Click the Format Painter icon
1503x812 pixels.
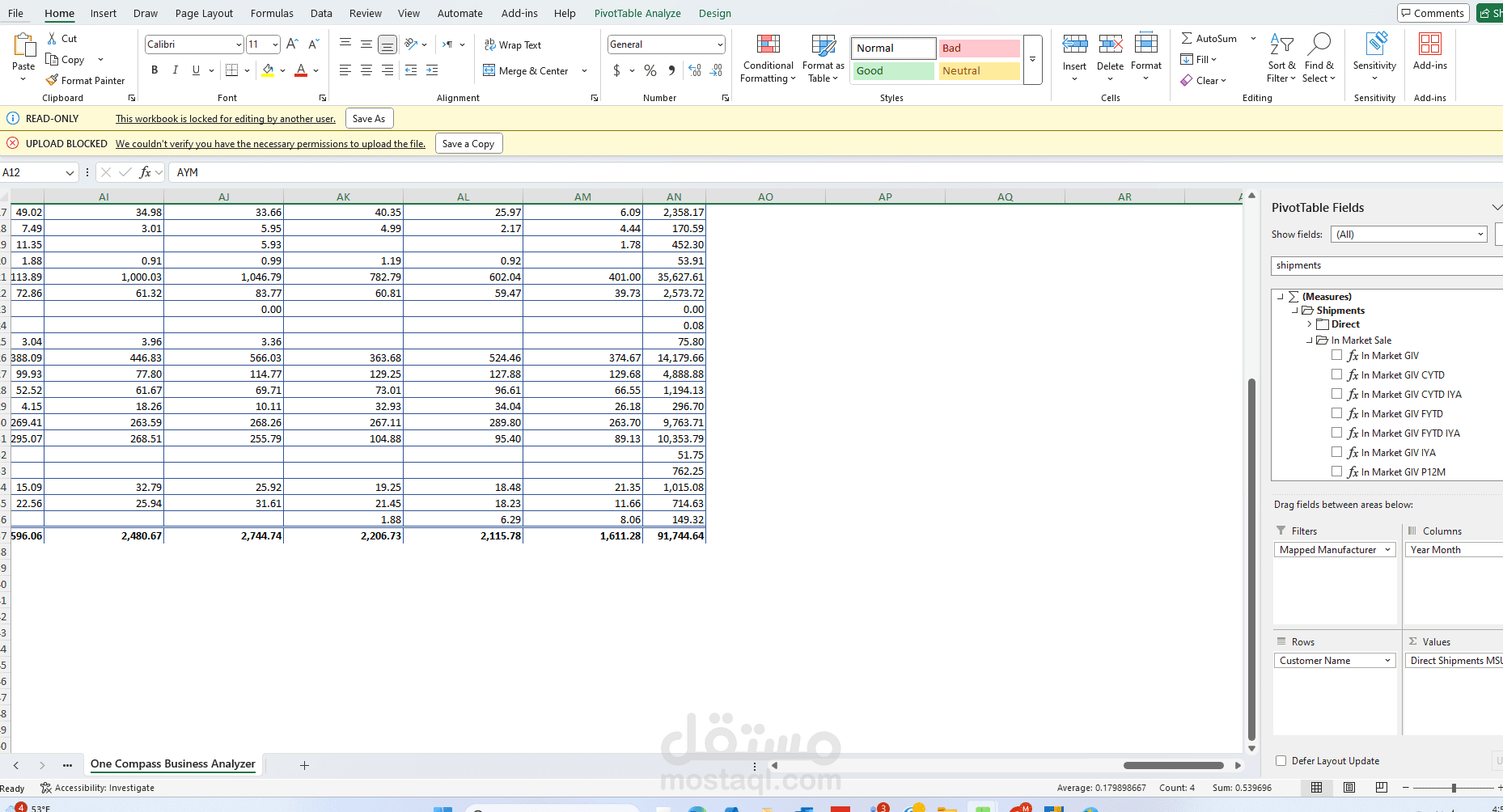click(52, 80)
